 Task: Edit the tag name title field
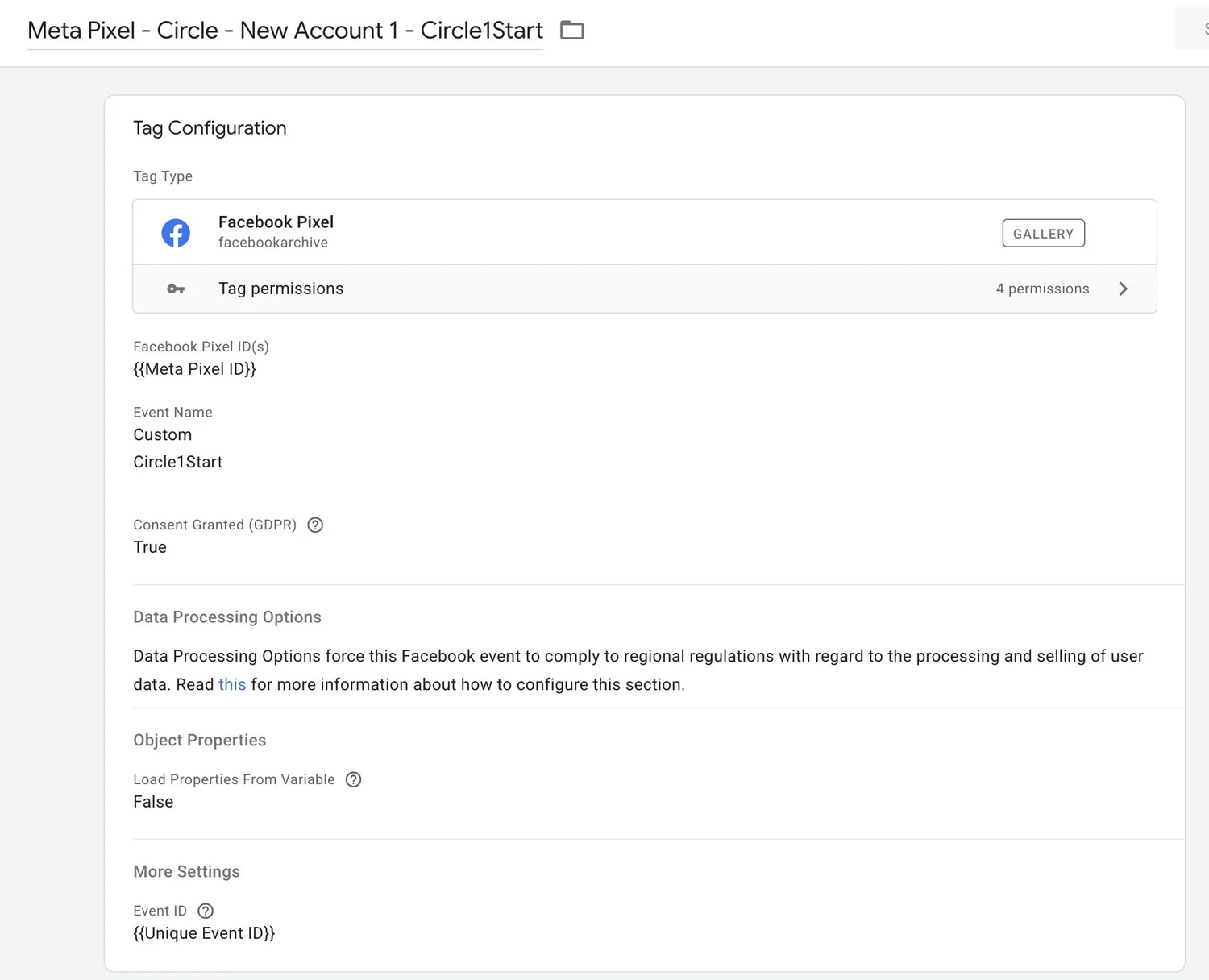285,31
